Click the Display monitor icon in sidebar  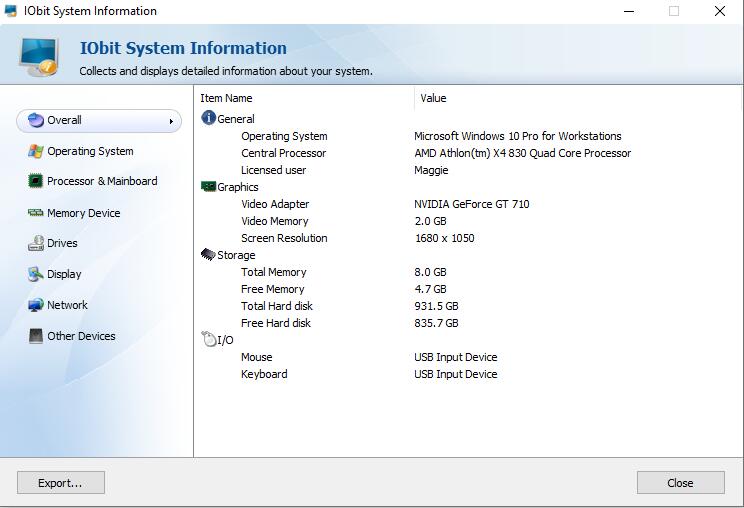[36, 274]
